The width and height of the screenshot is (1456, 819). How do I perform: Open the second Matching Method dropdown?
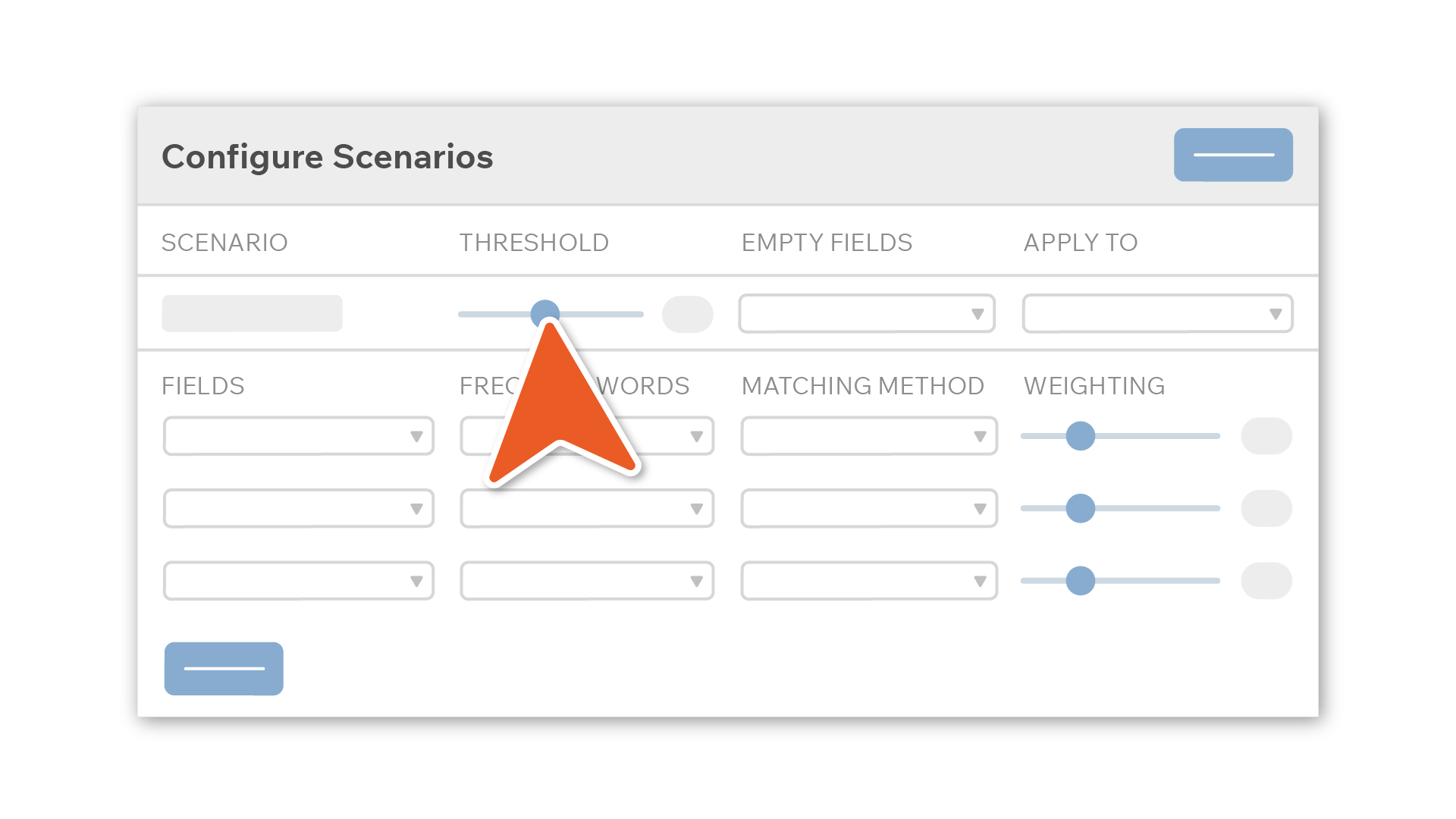tap(869, 508)
